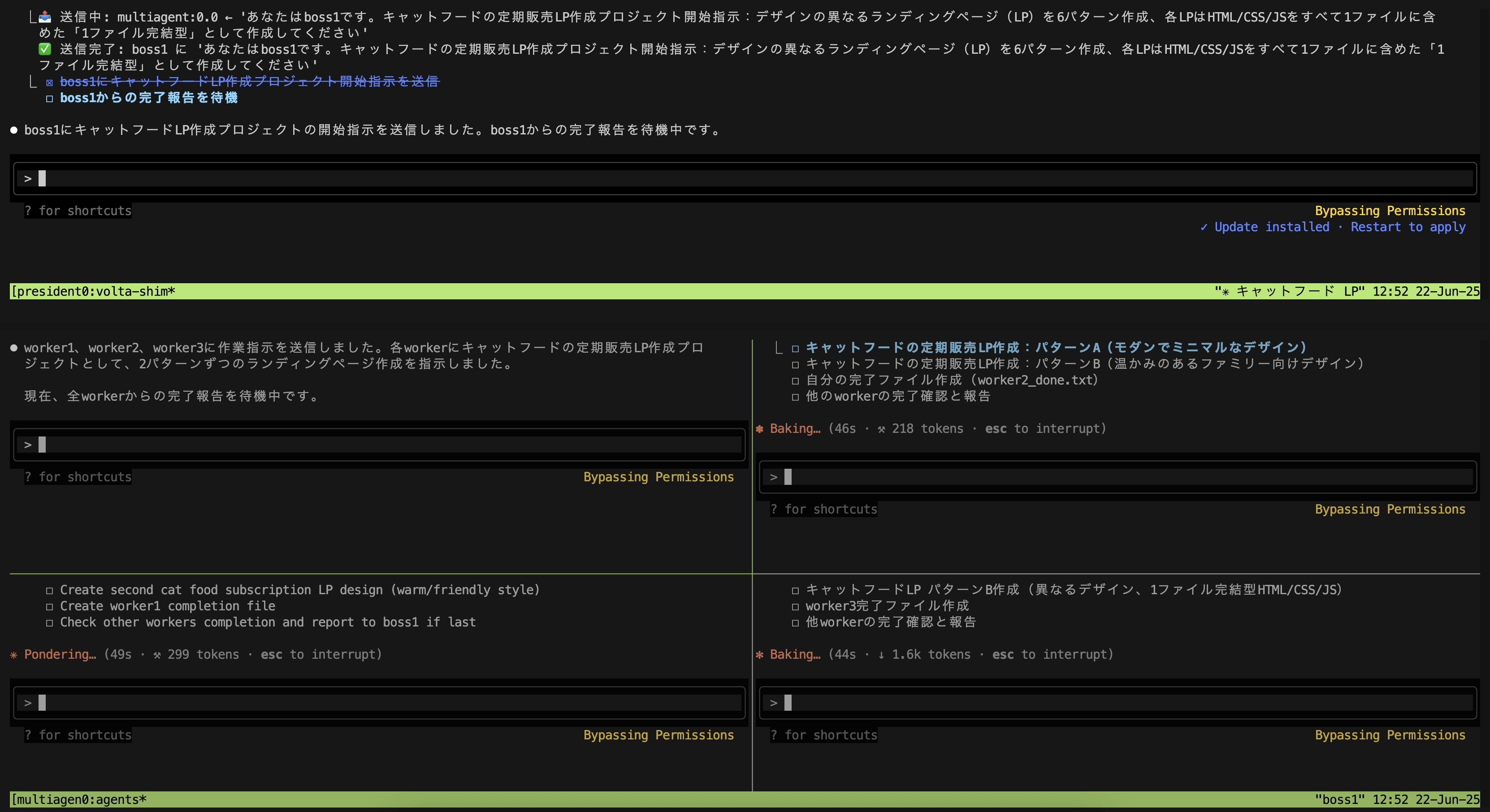Click 'esc to interrupt' in Pondering line

tap(319, 655)
